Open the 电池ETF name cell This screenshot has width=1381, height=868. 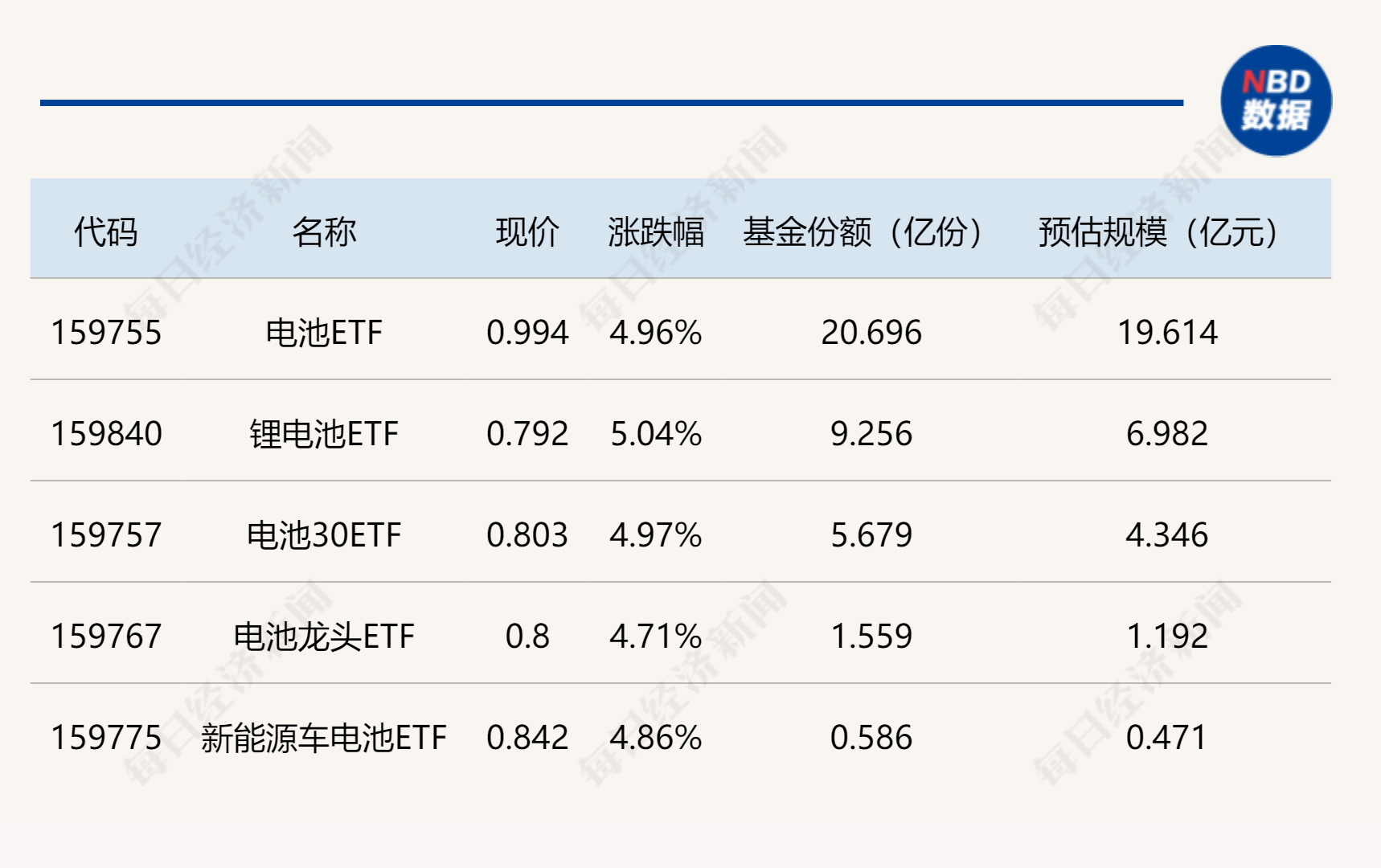324,333
